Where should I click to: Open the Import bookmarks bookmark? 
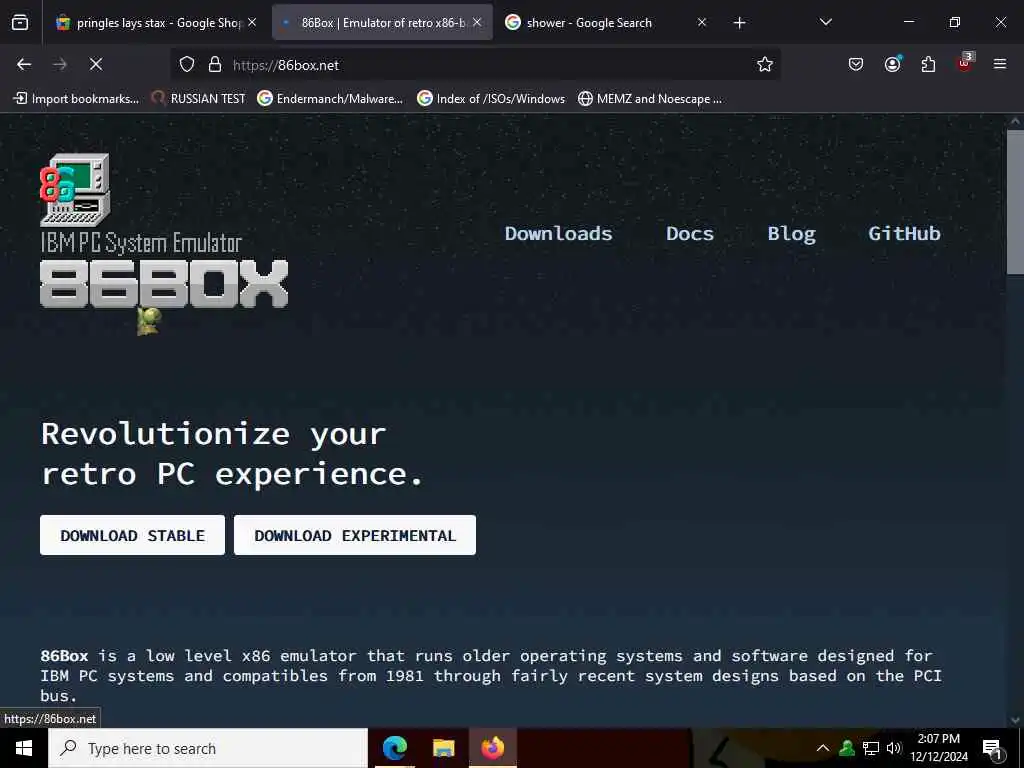[x=76, y=99]
